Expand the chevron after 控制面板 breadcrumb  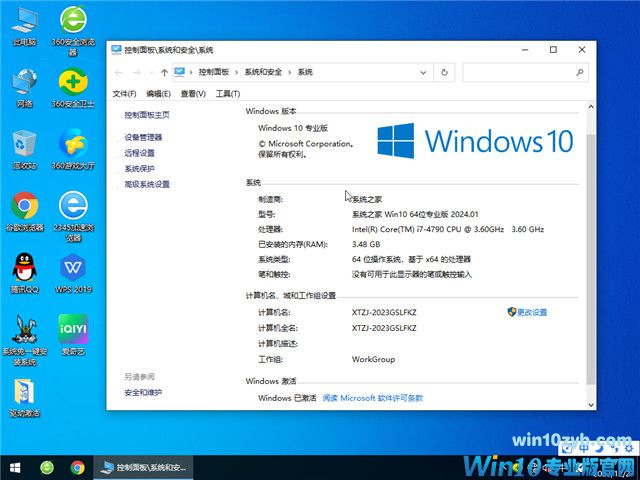click(236, 73)
